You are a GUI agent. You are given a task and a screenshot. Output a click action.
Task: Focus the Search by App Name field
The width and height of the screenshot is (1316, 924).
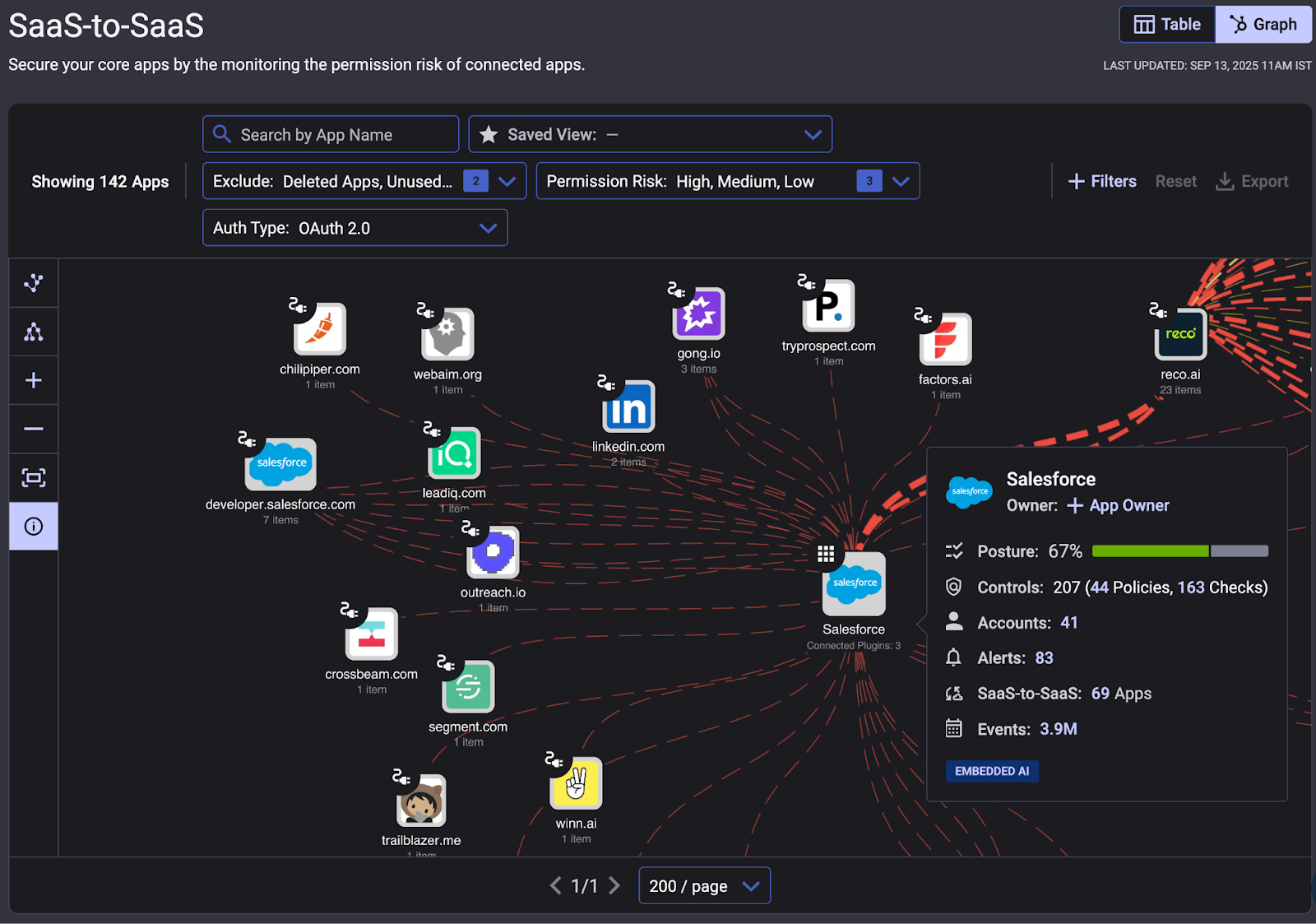pos(331,134)
